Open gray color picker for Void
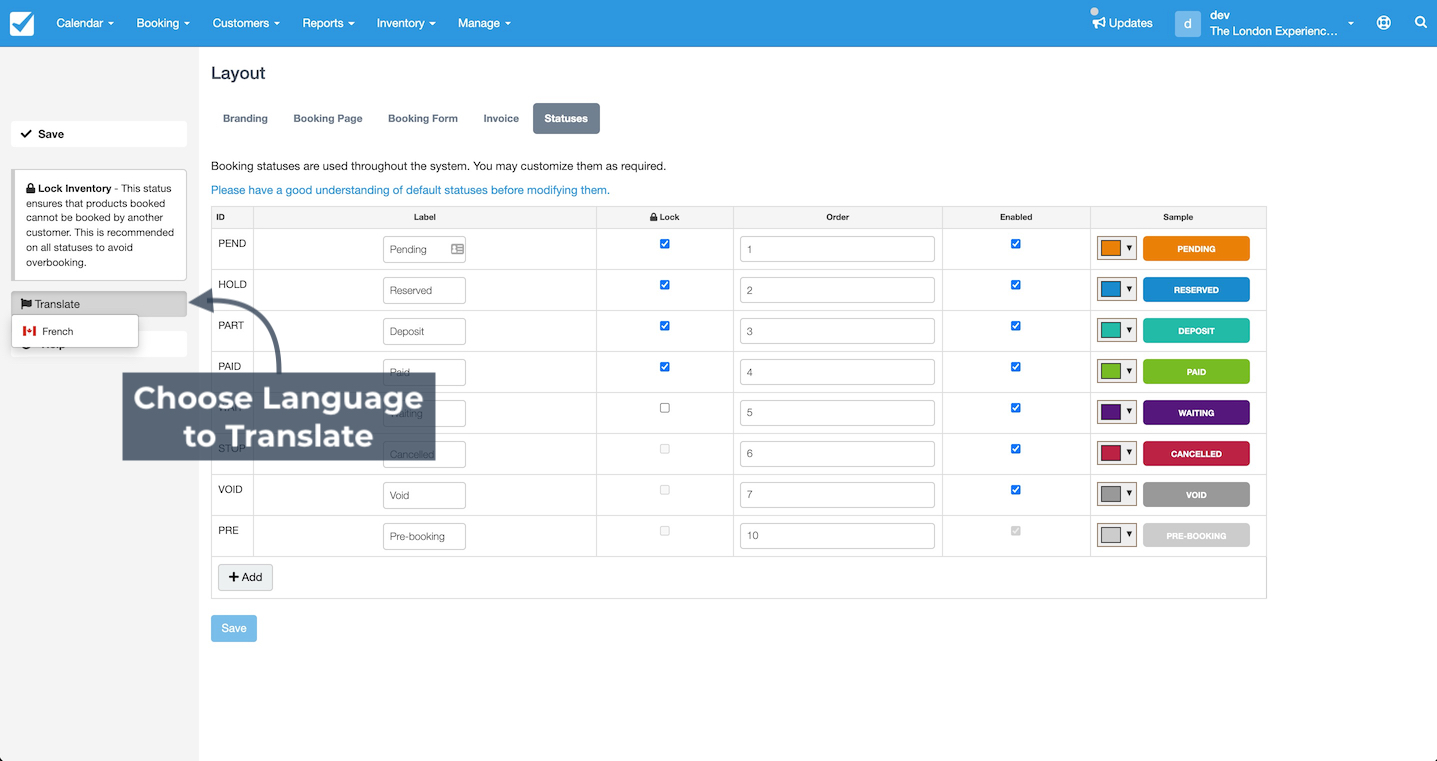This screenshot has height=761, width=1437. [1117, 494]
